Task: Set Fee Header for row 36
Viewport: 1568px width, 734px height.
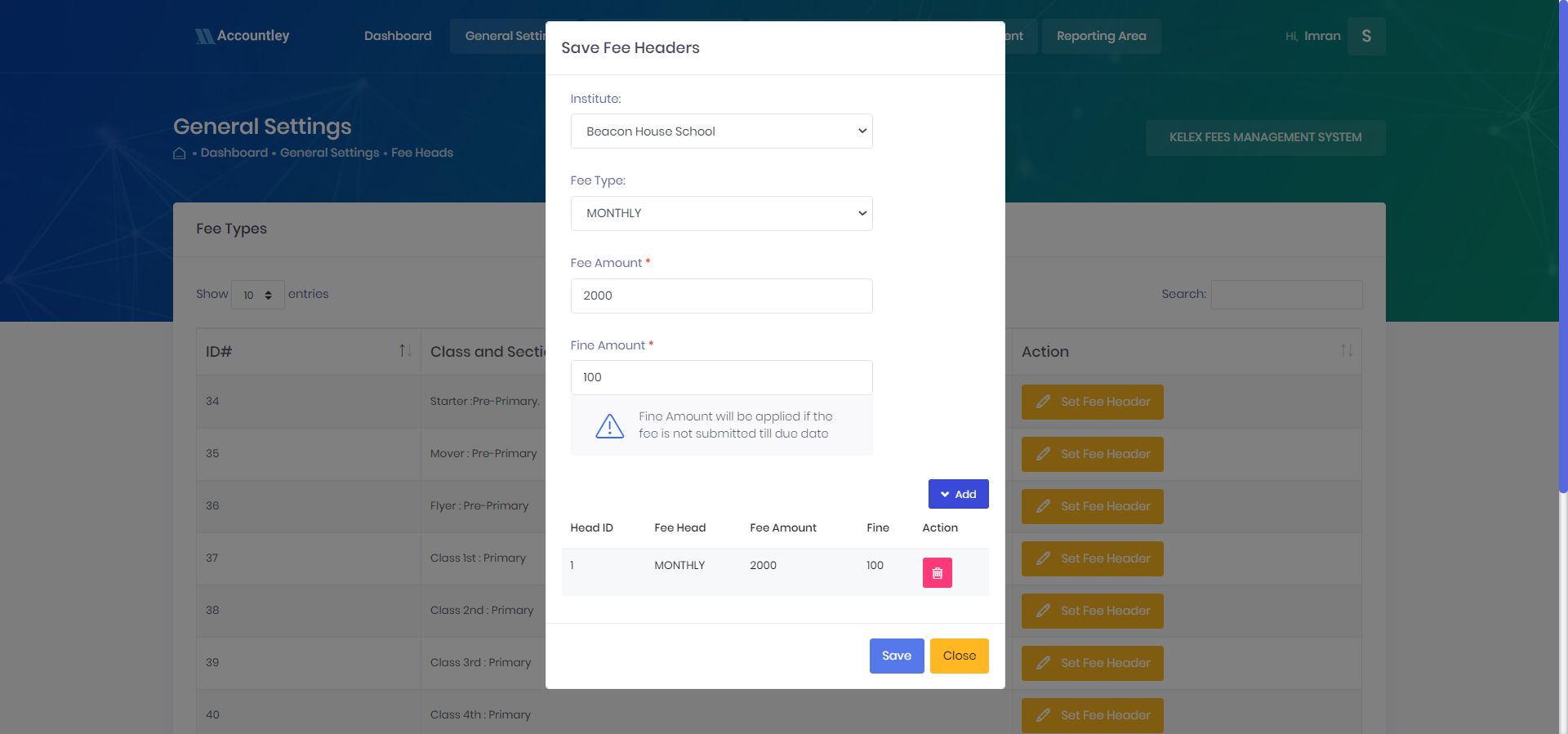Action: [1092, 506]
